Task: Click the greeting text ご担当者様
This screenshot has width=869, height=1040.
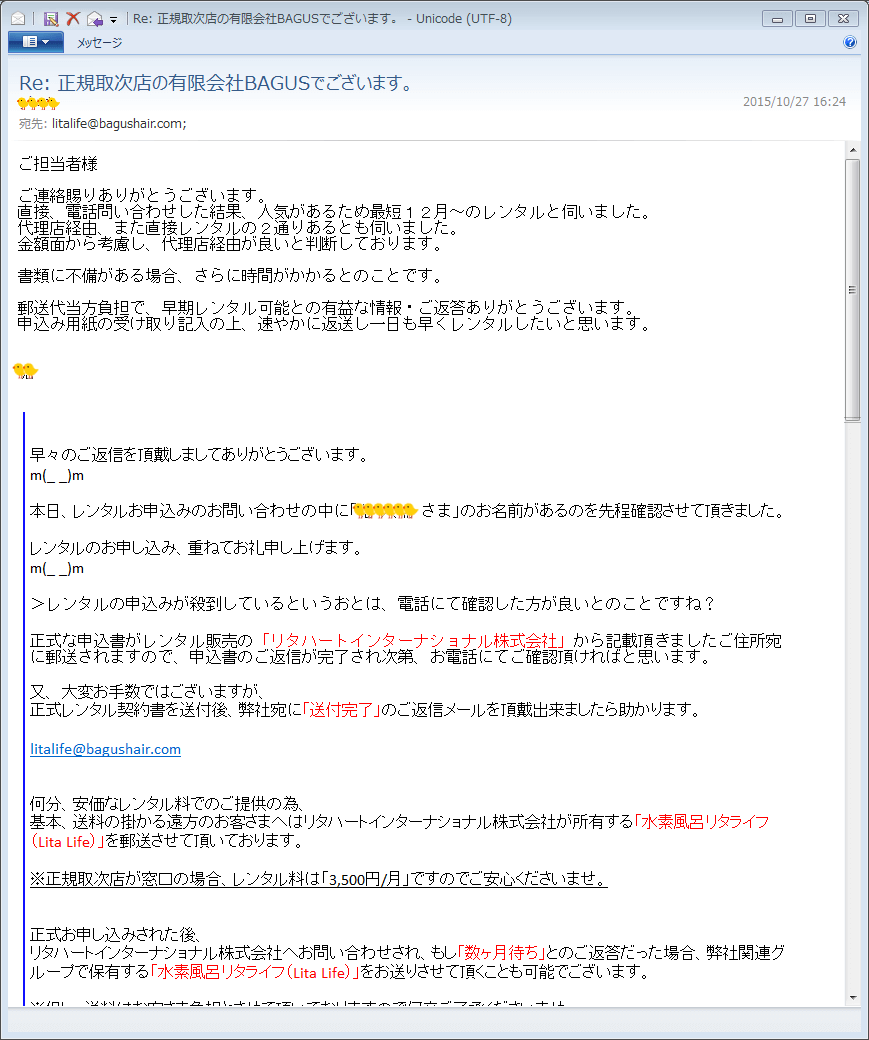Action: click(58, 164)
